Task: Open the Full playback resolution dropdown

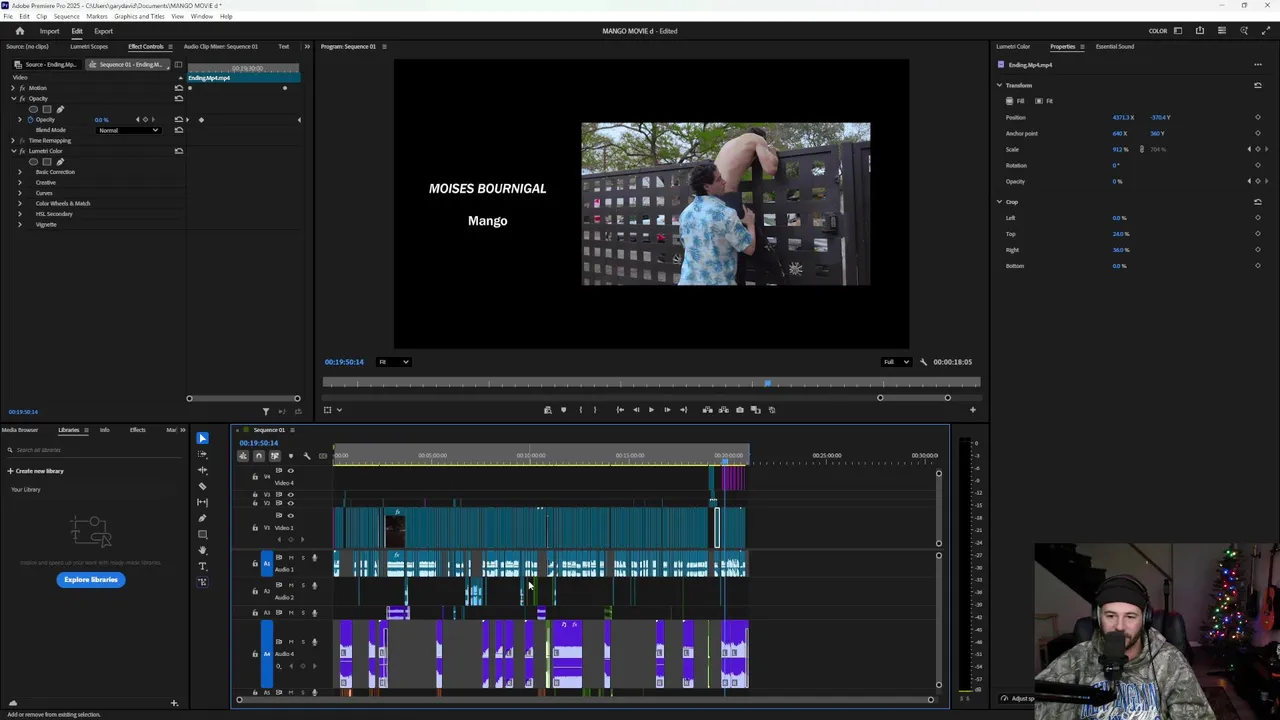Action: [x=895, y=362]
